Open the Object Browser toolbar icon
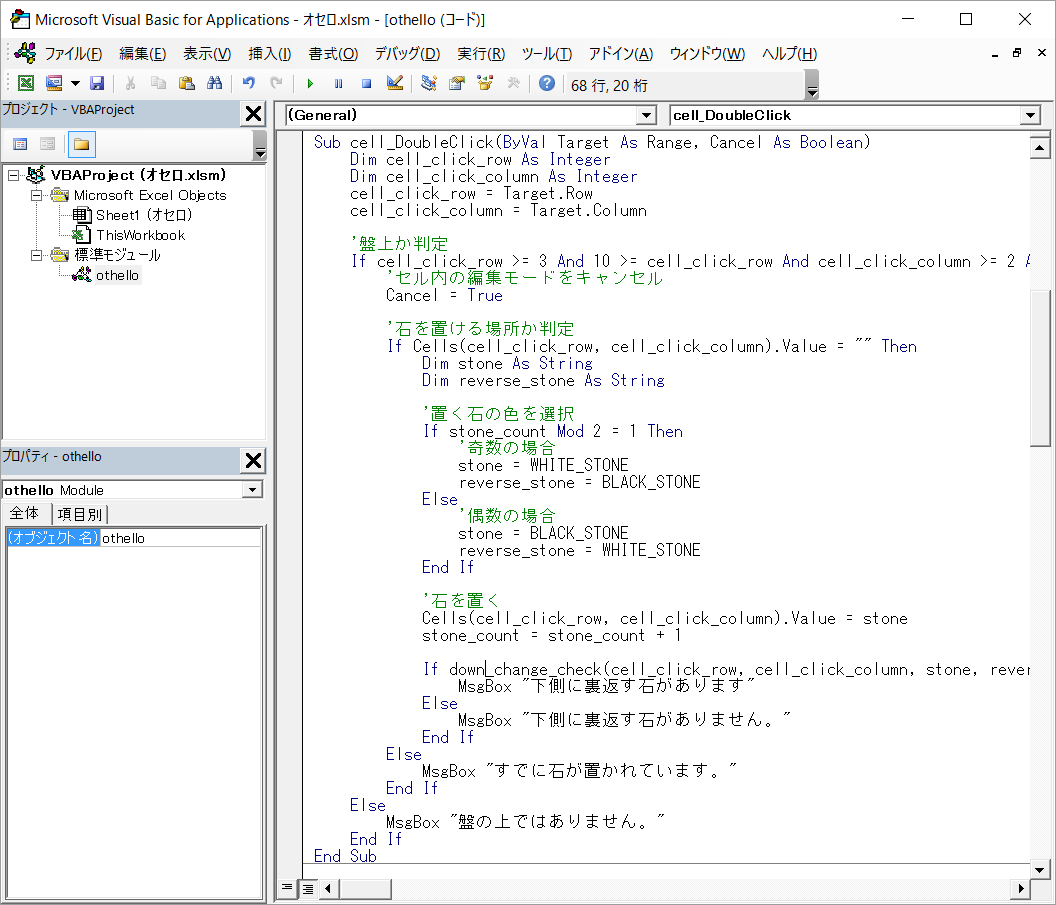1056x905 pixels. point(485,84)
